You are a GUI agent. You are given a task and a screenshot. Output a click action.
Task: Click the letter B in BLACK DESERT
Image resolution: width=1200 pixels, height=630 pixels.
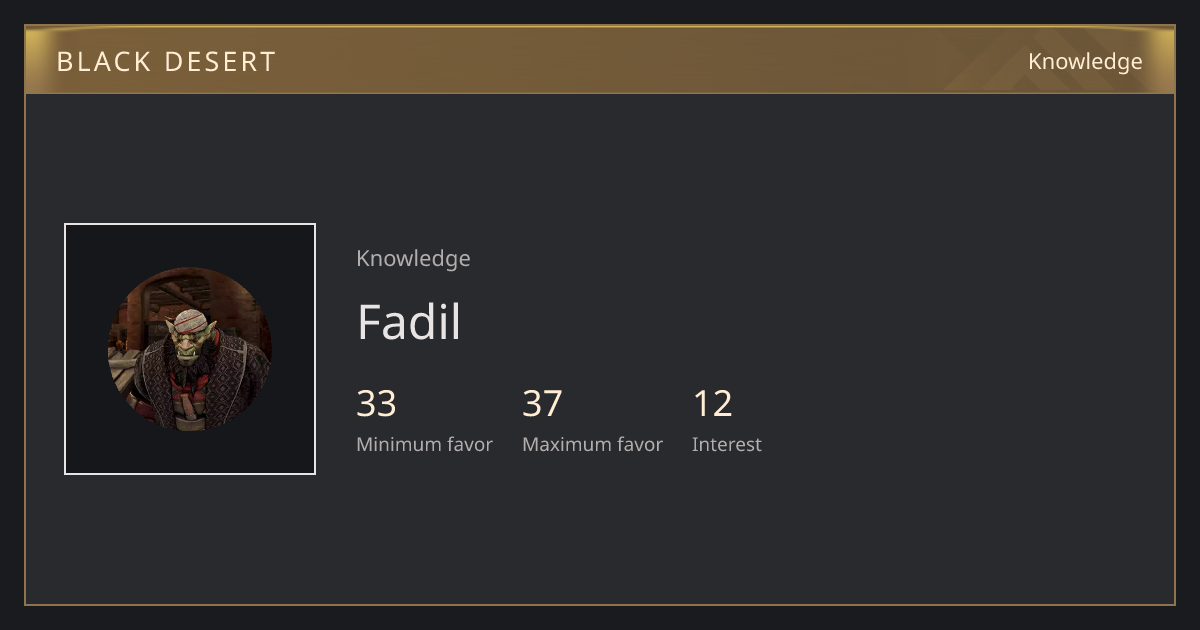click(x=64, y=62)
